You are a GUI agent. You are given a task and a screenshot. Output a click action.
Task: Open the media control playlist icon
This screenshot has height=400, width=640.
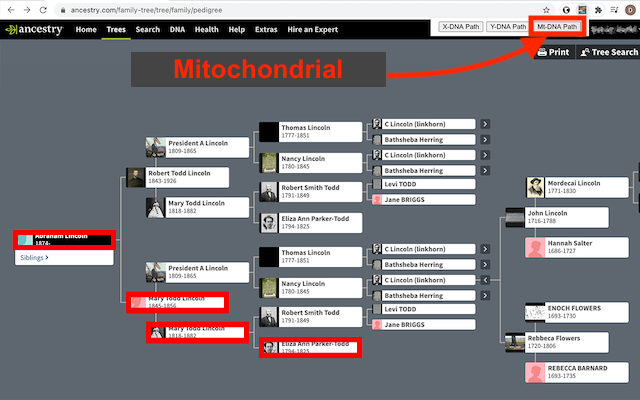point(614,10)
